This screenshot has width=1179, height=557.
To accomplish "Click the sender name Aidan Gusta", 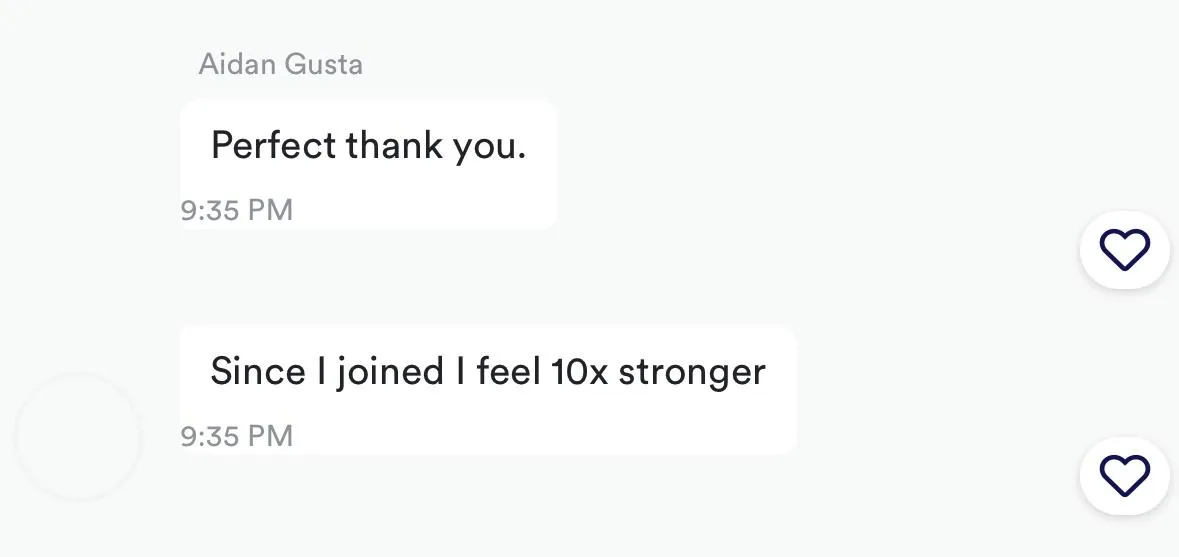I will pos(280,65).
